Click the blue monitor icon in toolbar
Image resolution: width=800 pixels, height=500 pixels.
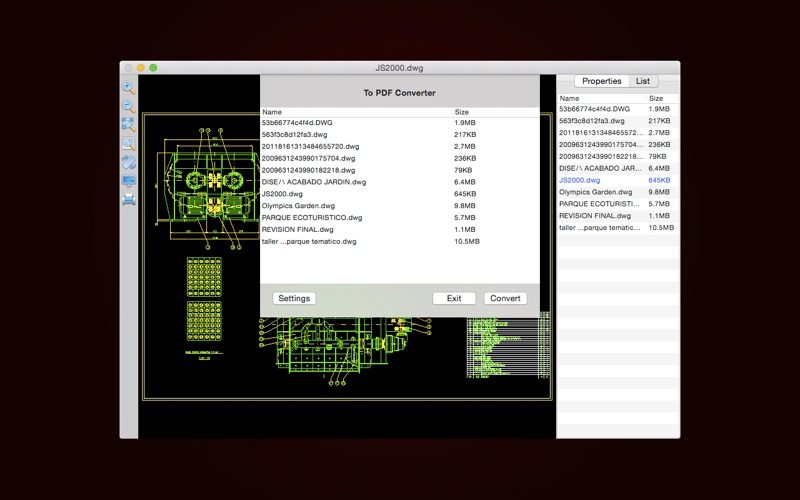129,181
